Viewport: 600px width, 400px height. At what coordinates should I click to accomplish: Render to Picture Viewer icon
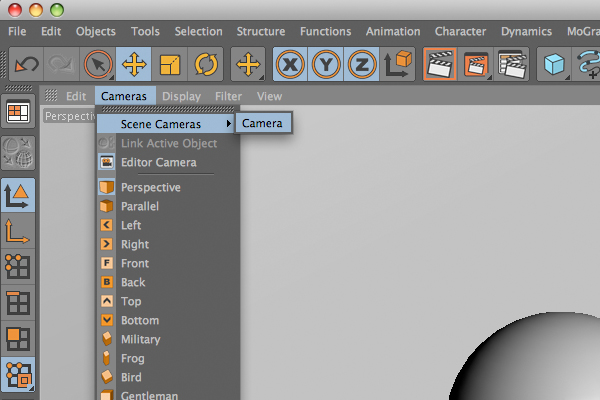[x=476, y=64]
